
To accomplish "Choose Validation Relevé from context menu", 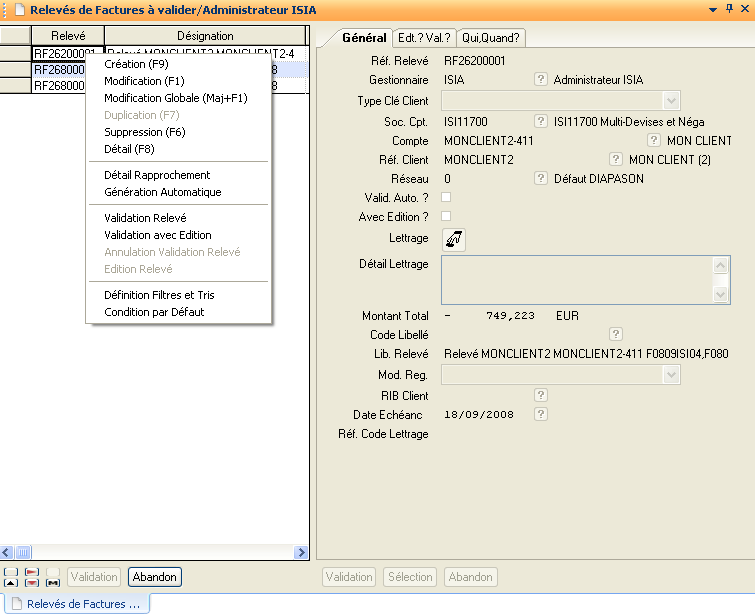I will [x=145, y=218].
